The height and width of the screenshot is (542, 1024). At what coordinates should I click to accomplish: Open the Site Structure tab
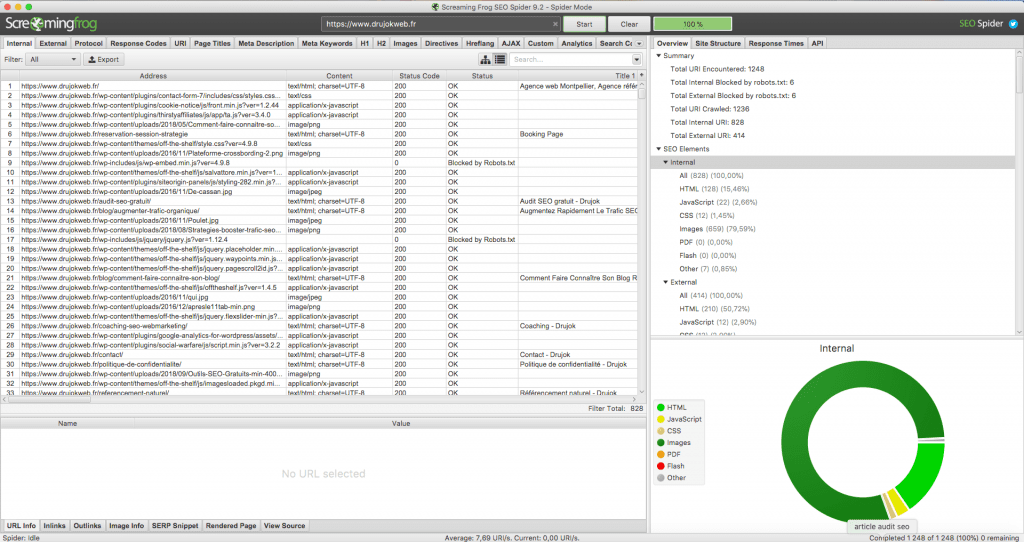pyautogui.click(x=718, y=44)
